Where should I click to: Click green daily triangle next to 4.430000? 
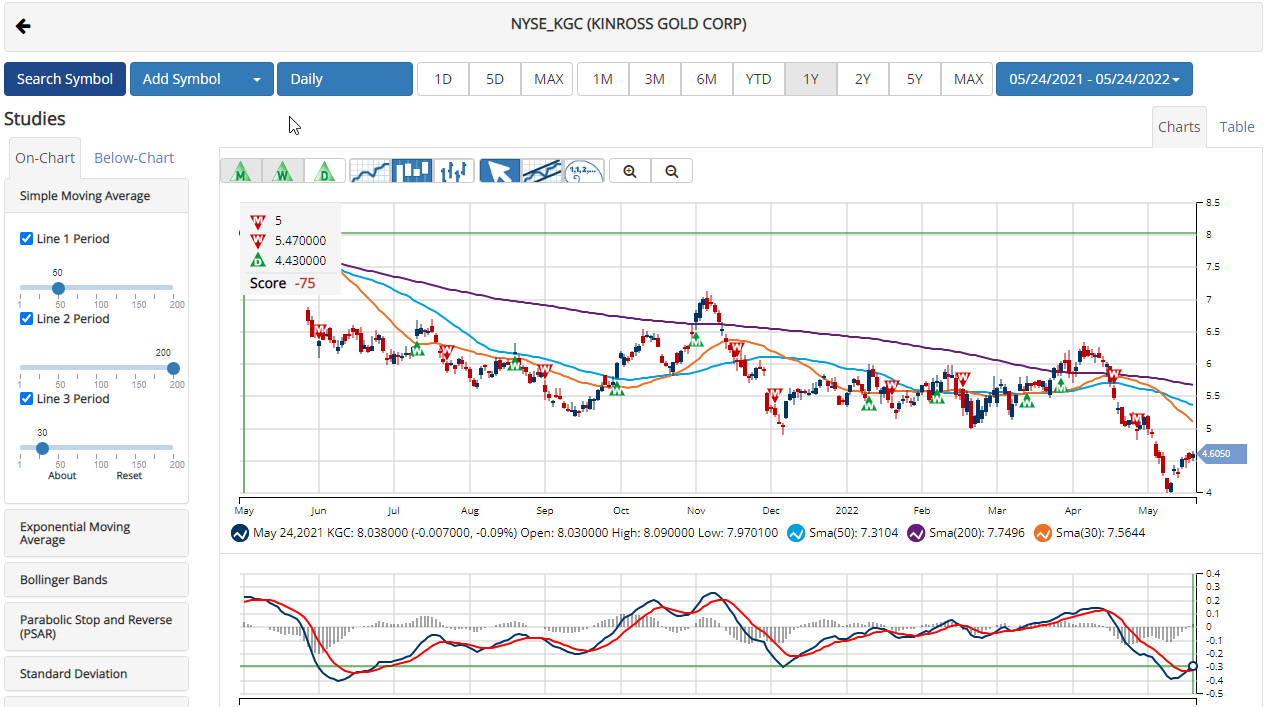[258, 260]
